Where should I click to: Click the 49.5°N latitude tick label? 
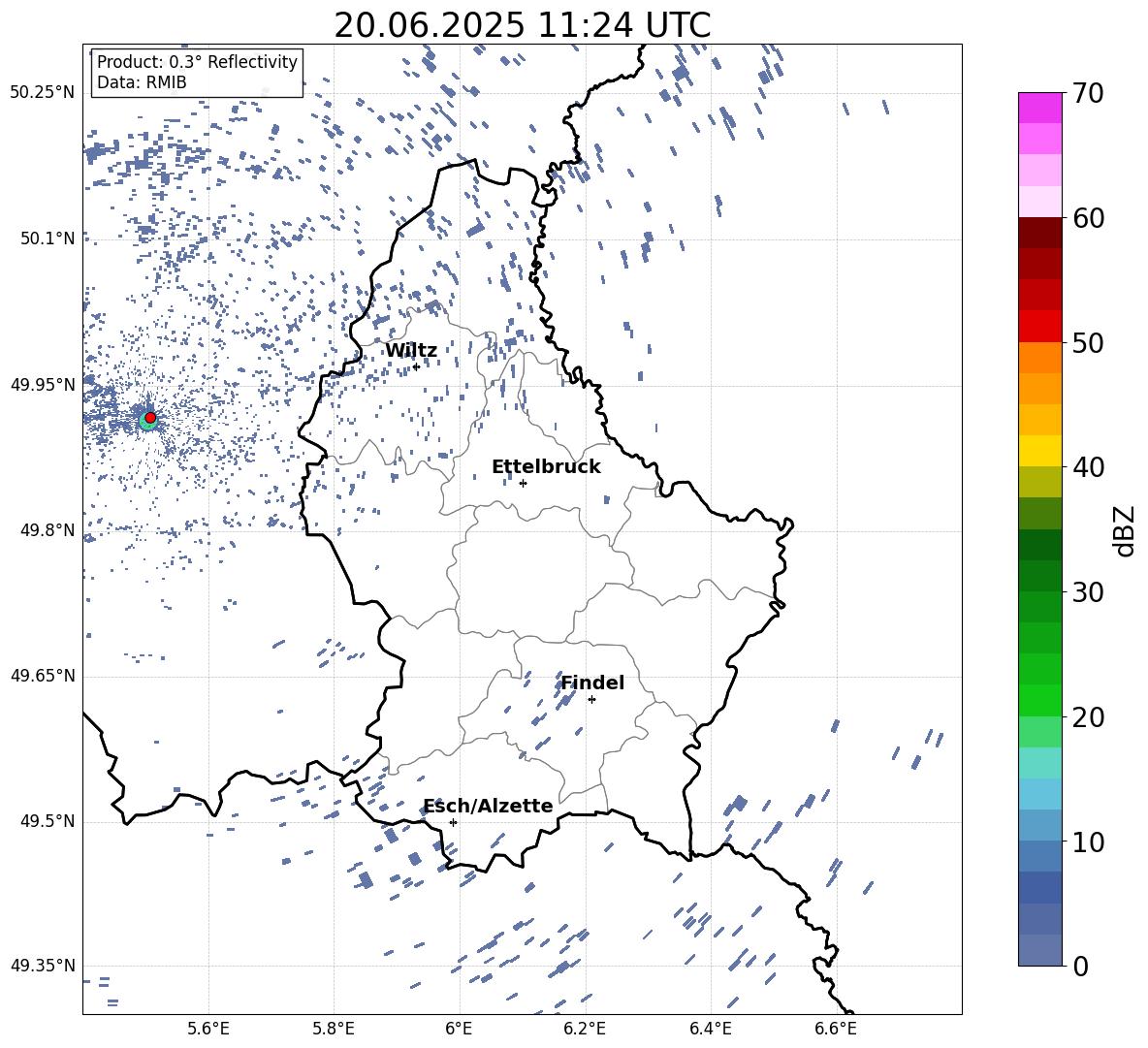[48, 821]
